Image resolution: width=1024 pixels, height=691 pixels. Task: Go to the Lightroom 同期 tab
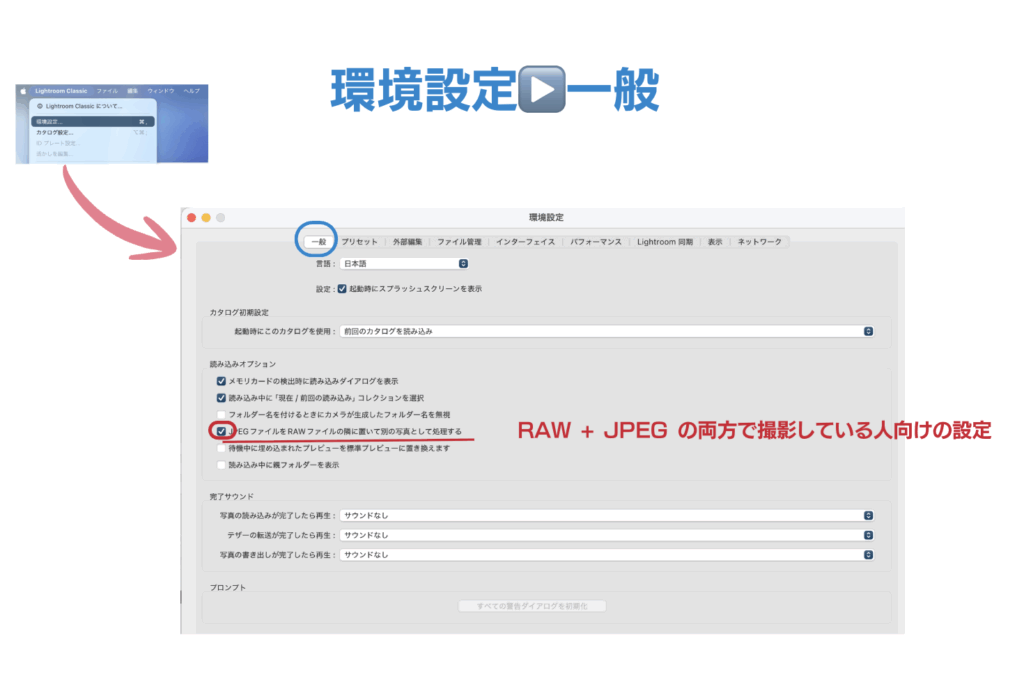(x=665, y=242)
